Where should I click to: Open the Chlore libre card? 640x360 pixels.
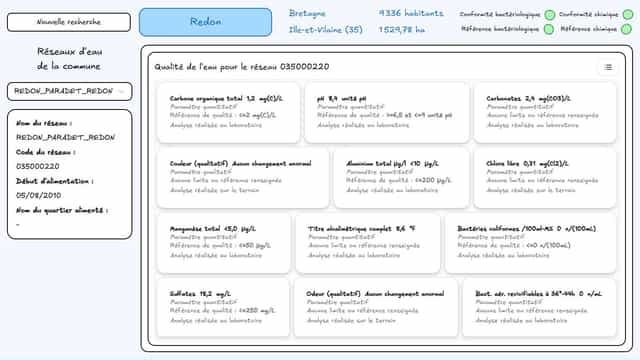click(545, 178)
